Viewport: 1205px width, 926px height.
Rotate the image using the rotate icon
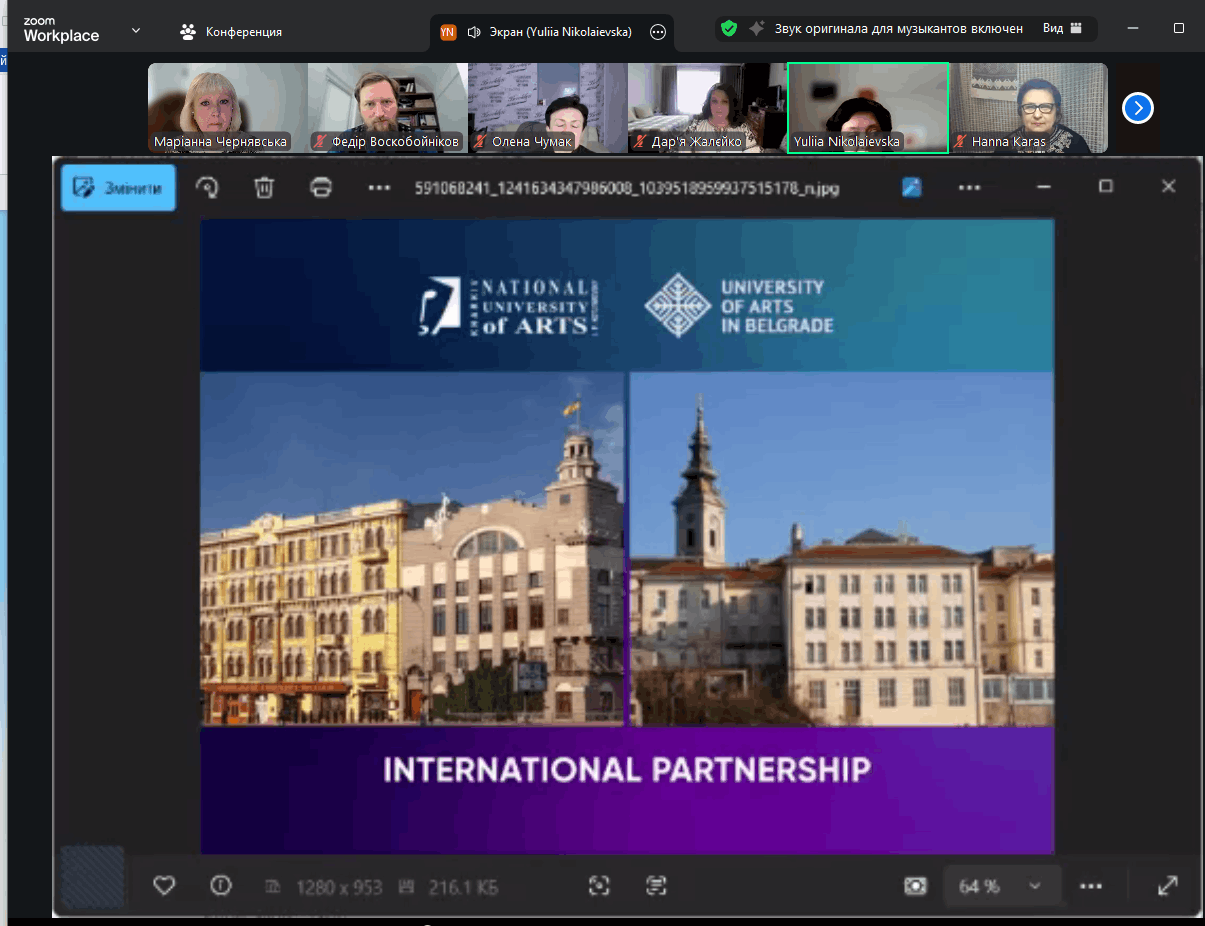pyautogui.click(x=207, y=187)
